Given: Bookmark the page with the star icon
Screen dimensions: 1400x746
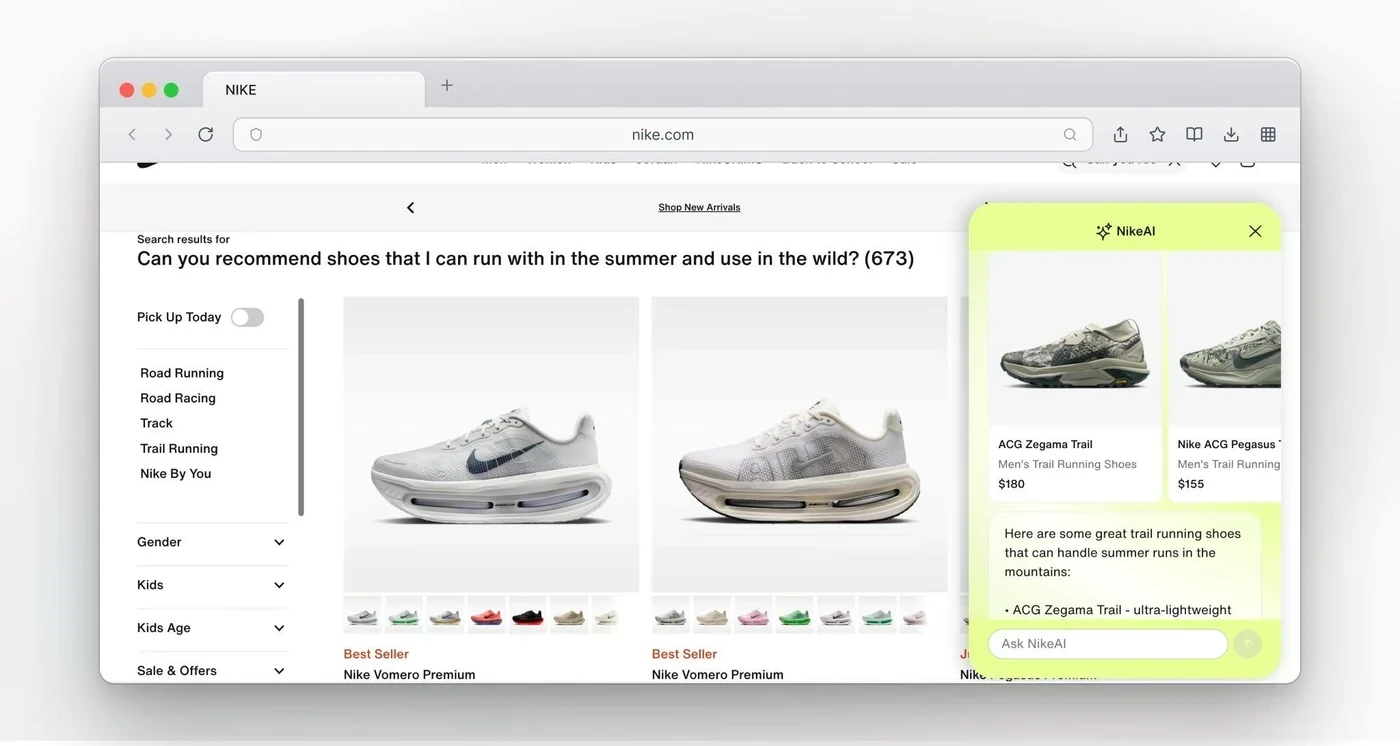Looking at the screenshot, I should pyautogui.click(x=1157, y=134).
